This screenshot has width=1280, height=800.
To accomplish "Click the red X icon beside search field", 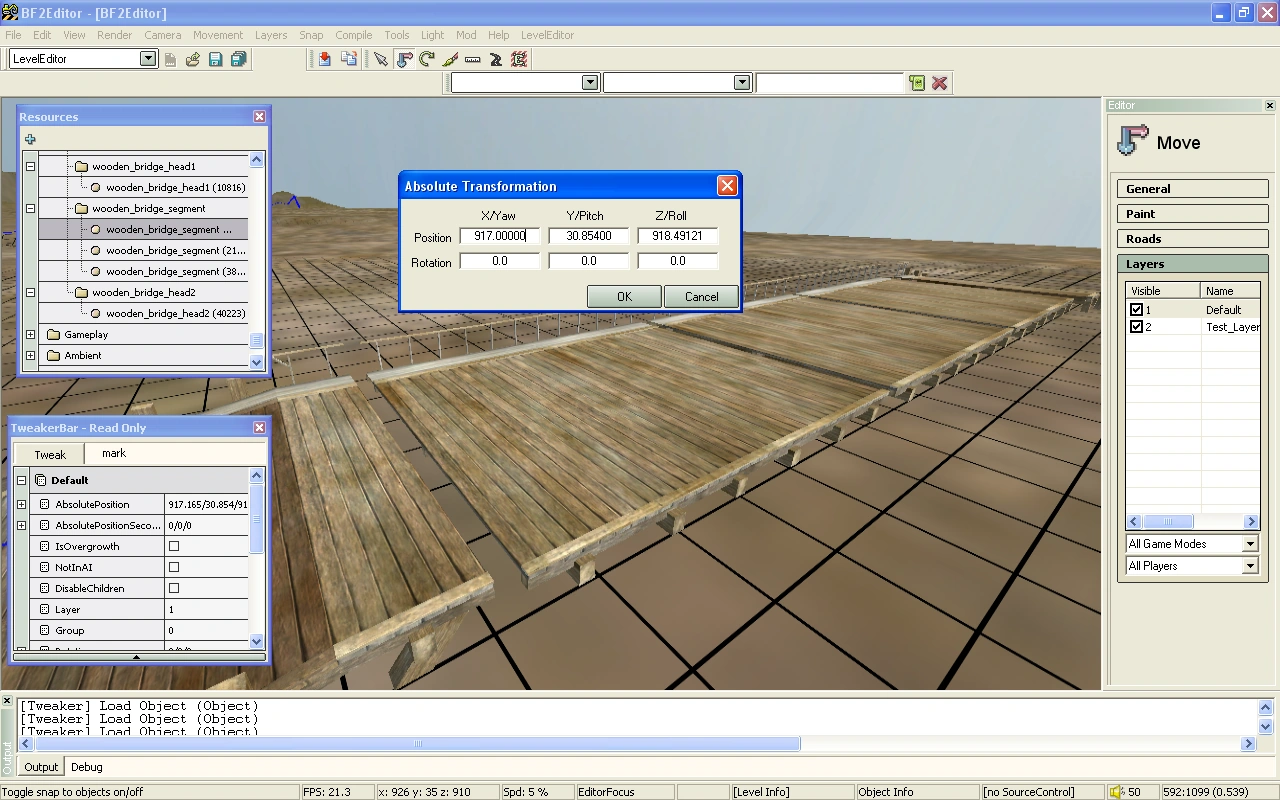I will (939, 83).
